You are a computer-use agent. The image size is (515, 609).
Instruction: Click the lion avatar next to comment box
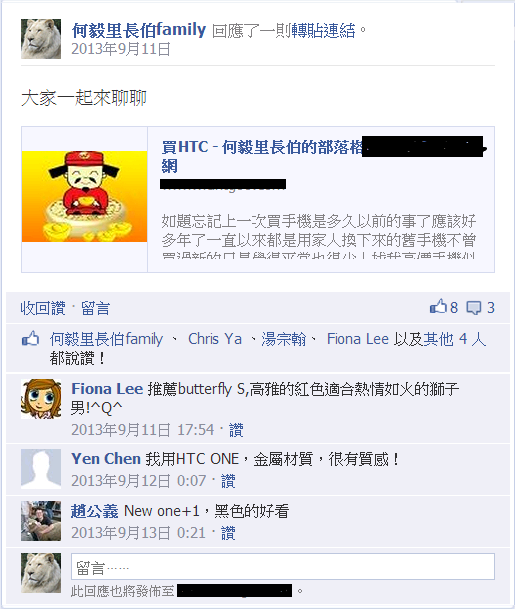tap(41, 573)
